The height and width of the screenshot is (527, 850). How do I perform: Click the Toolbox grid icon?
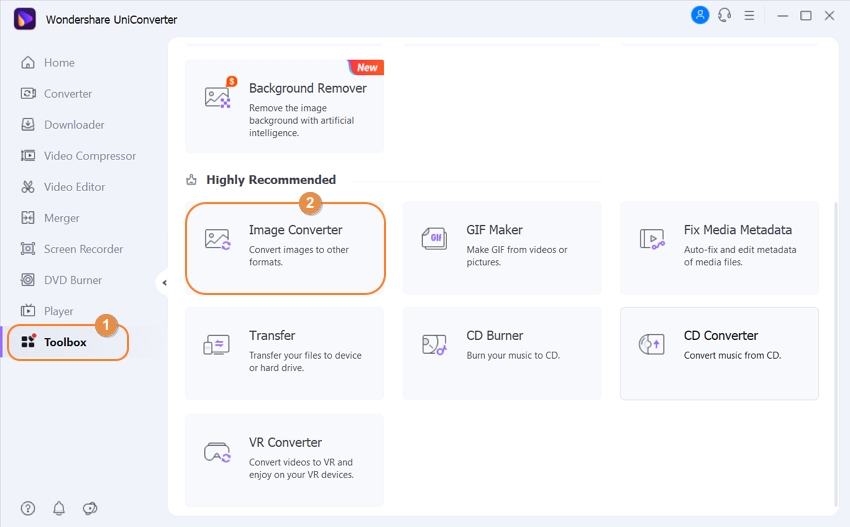pos(28,341)
